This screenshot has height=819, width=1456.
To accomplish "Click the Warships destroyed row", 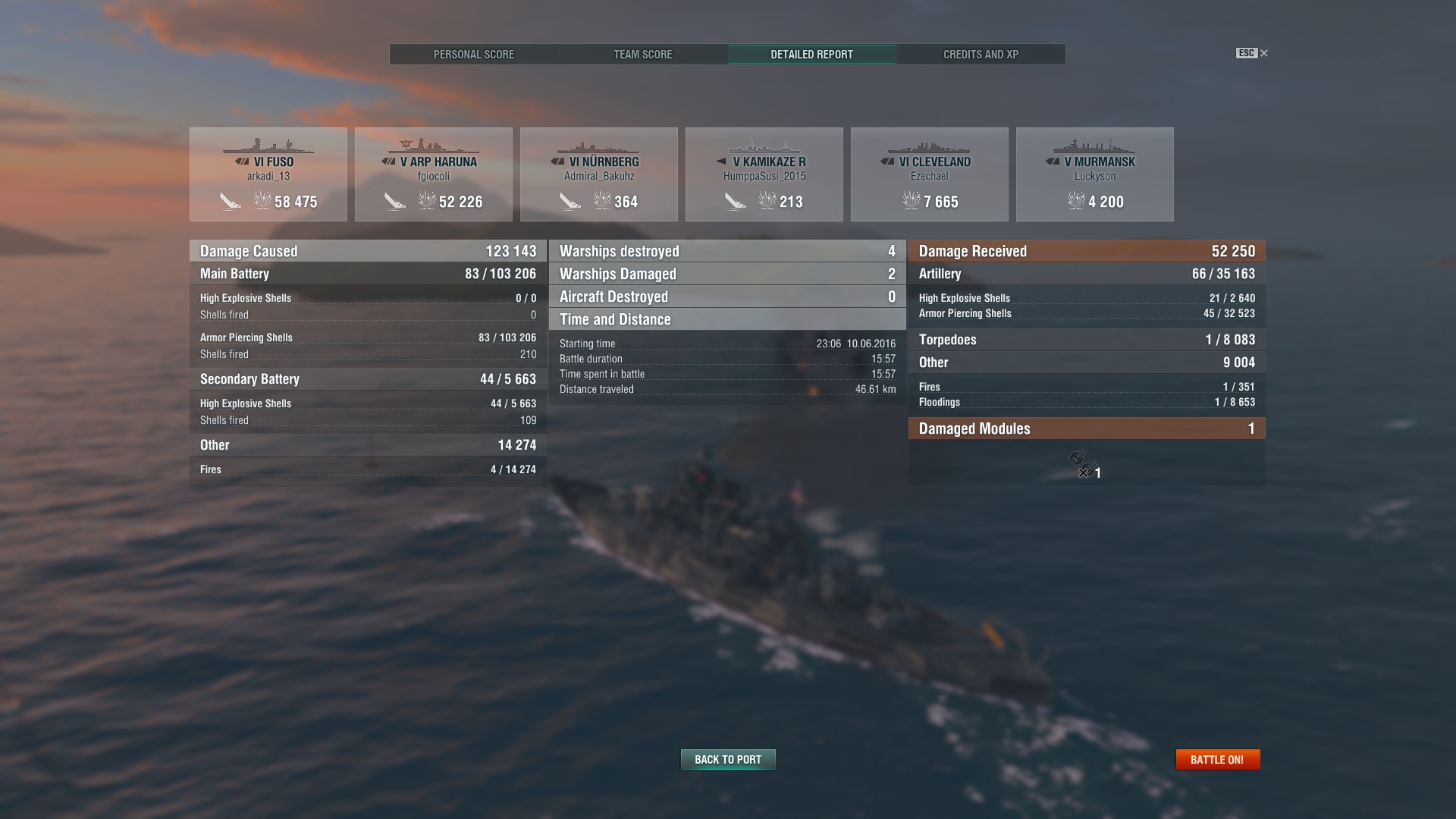I will coord(727,251).
